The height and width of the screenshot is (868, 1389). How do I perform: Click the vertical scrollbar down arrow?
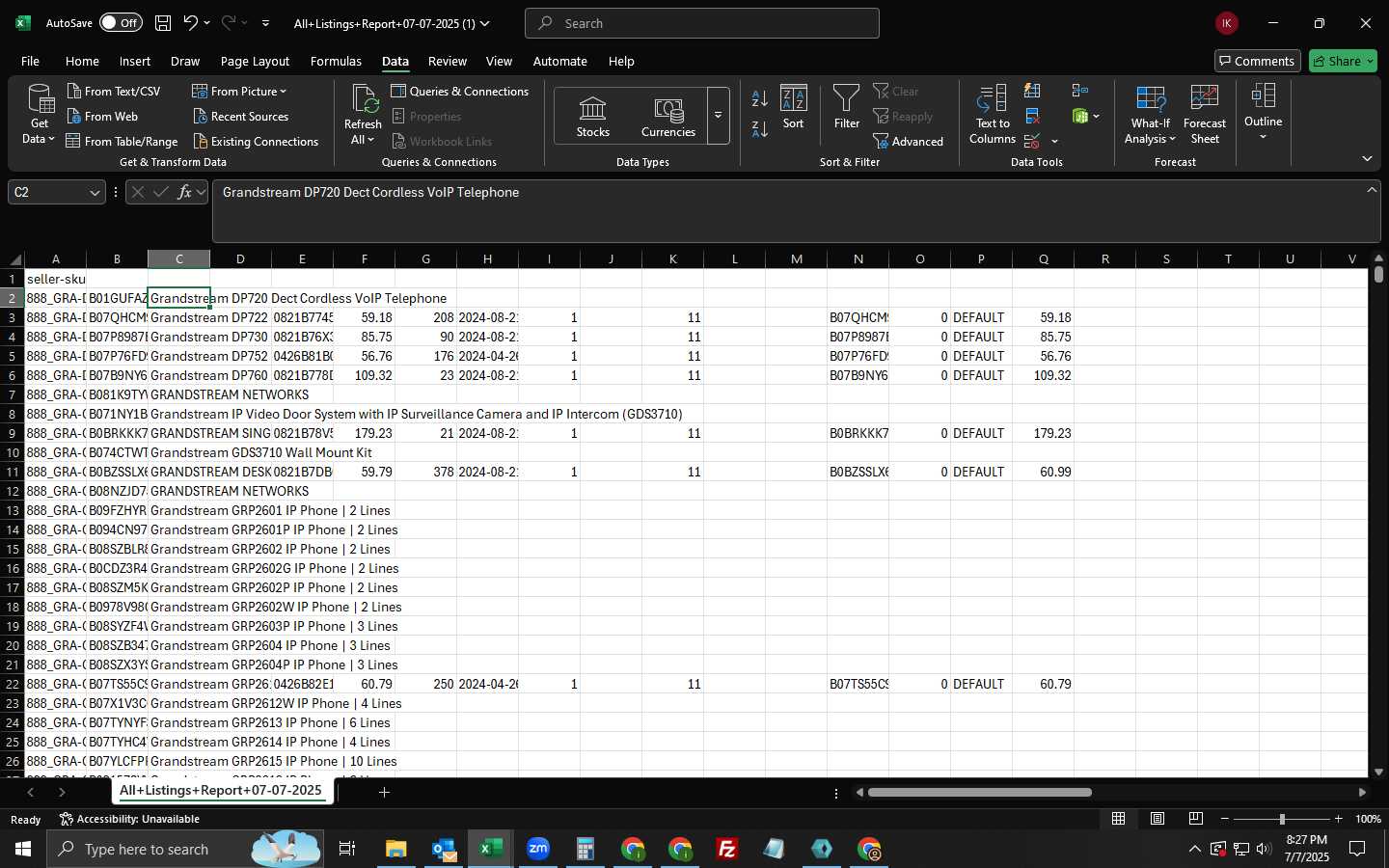click(x=1378, y=772)
